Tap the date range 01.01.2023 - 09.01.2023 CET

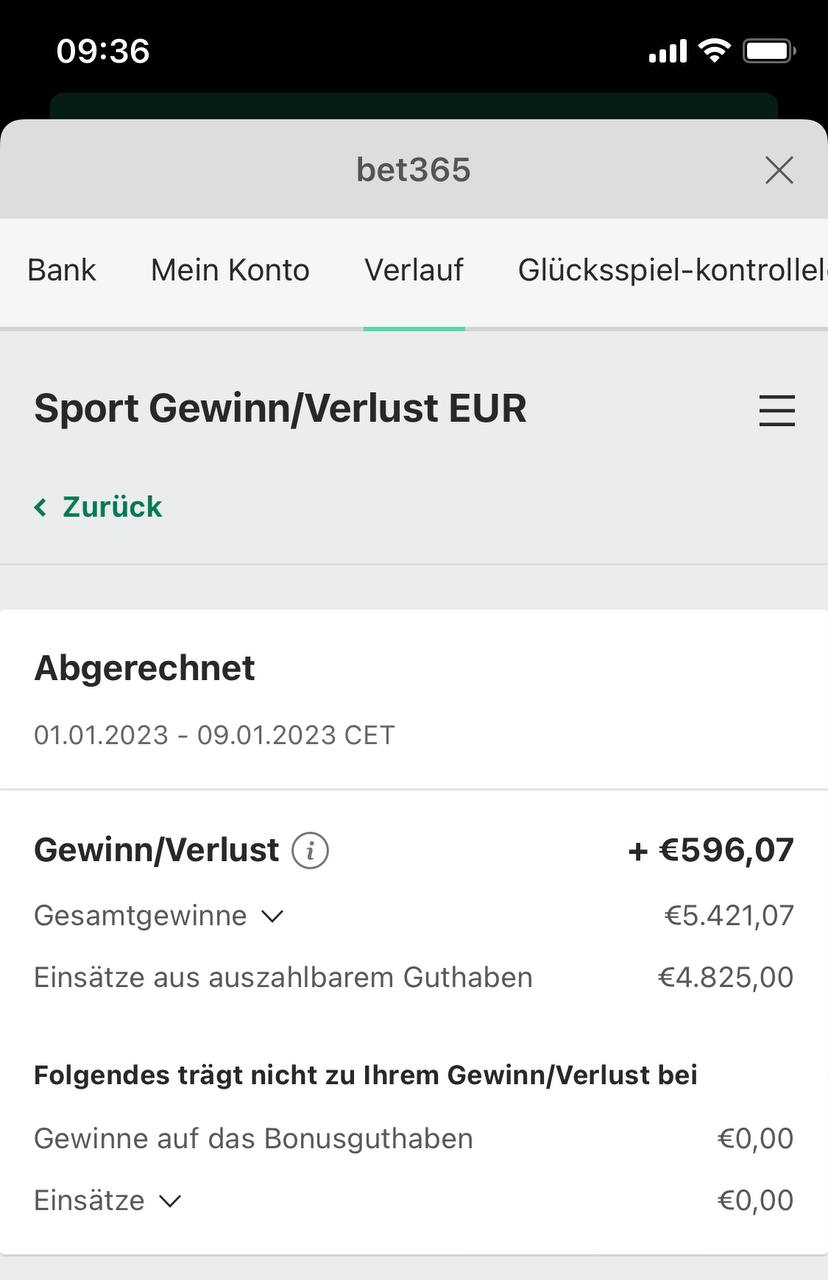tap(214, 736)
